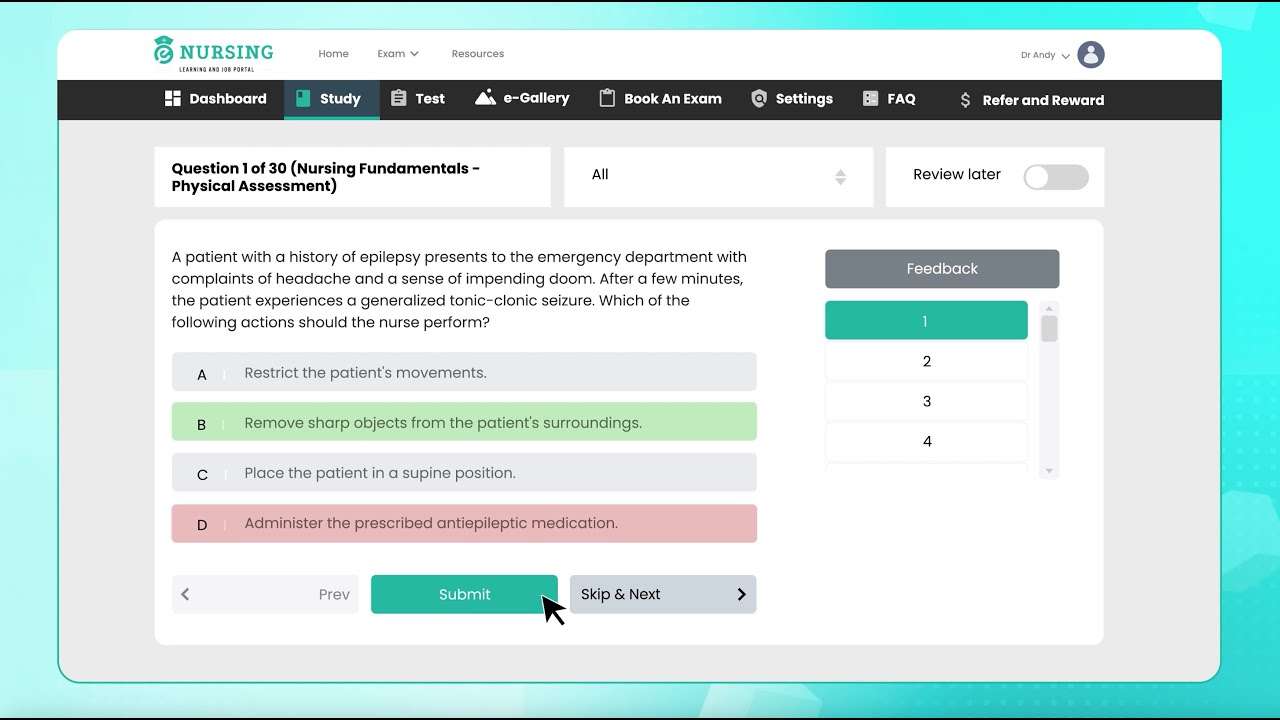1280x720 pixels.
Task: Jump to question 4 in the list
Action: (926, 441)
